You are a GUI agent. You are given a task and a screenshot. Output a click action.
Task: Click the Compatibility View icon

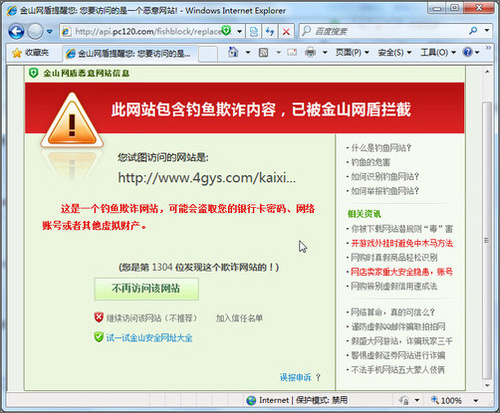[254, 32]
